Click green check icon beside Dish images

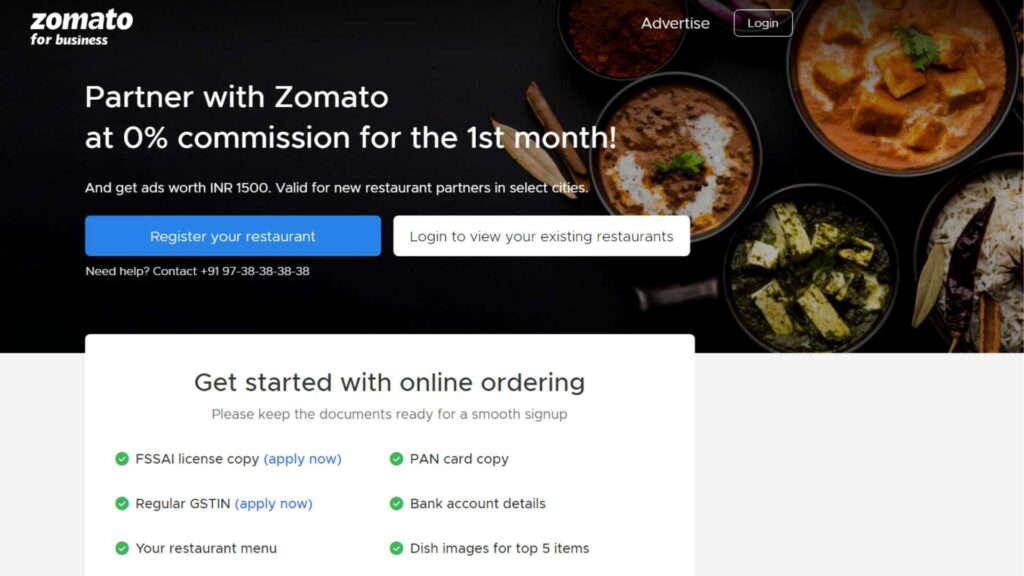pos(396,548)
